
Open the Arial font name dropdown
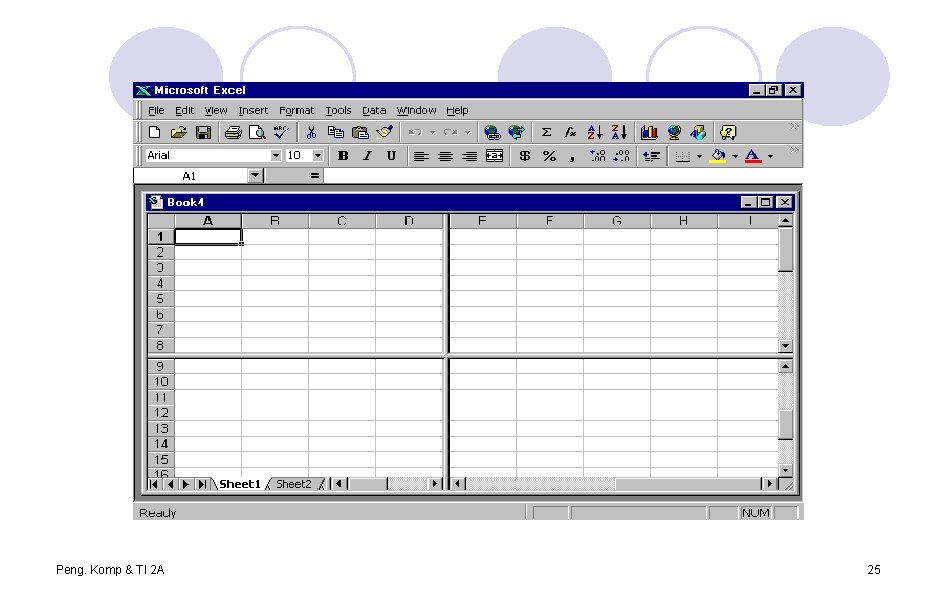point(275,155)
